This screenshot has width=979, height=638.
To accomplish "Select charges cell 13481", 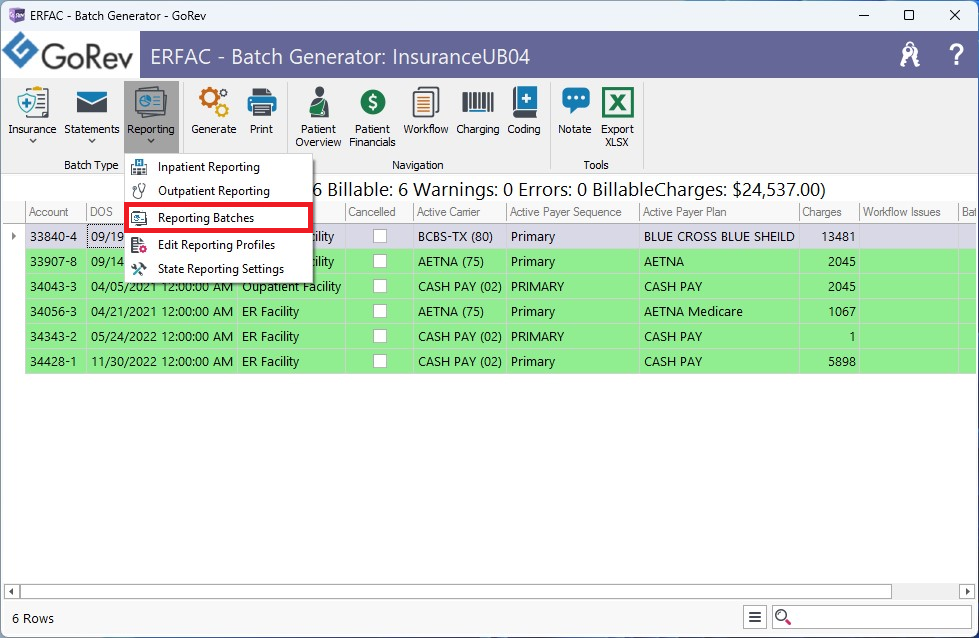I will [829, 236].
